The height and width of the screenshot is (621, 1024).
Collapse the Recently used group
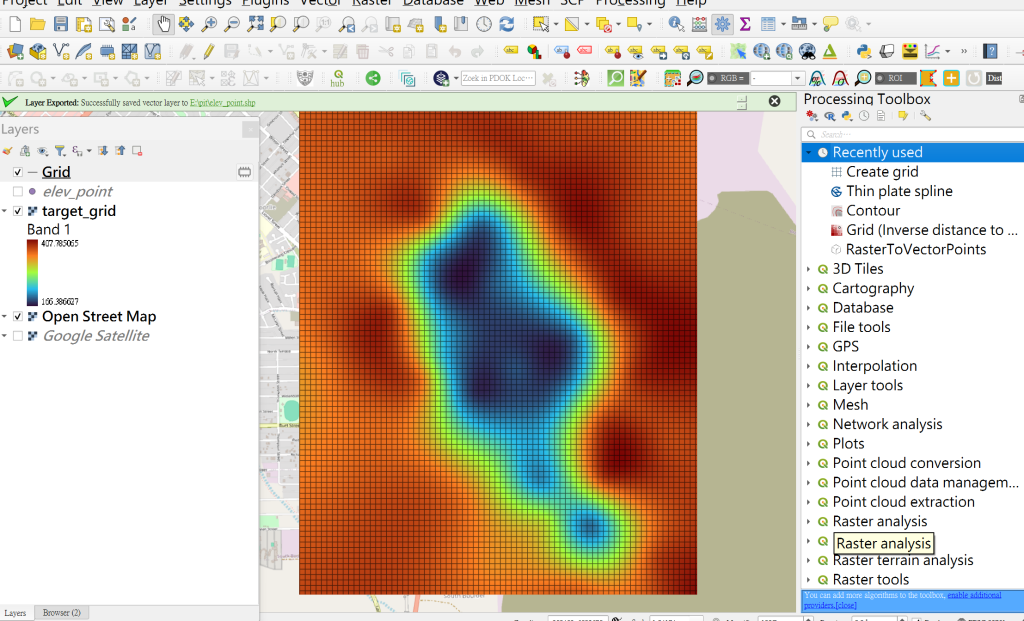[x=808, y=153]
